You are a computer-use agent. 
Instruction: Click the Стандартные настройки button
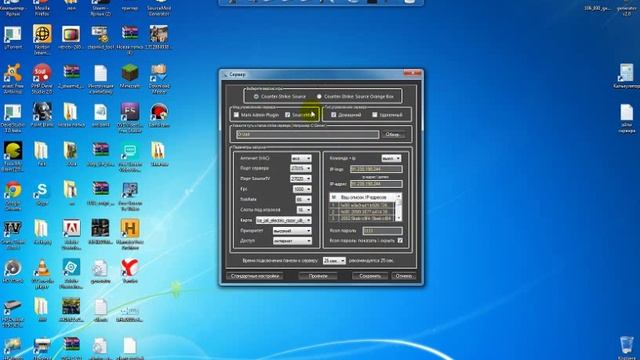(255, 276)
